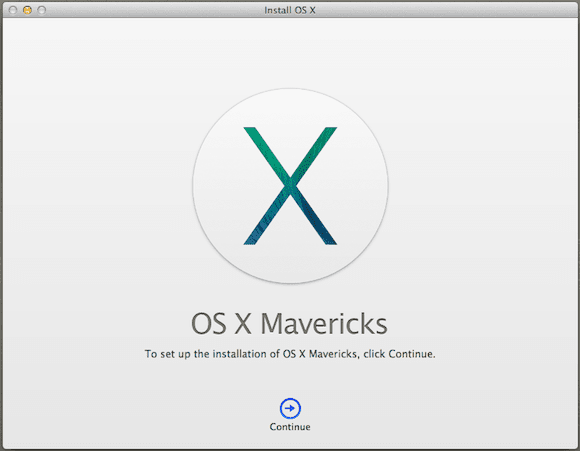Click the setup instruction sentence
This screenshot has width=580, height=451.
coord(290,354)
